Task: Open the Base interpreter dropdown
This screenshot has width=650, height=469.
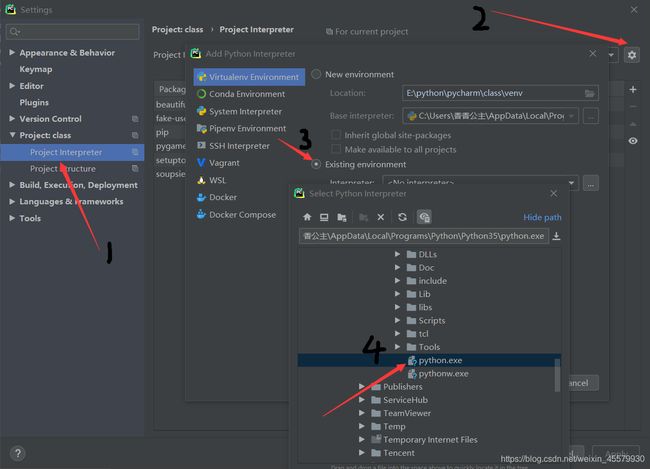Action: (571, 116)
